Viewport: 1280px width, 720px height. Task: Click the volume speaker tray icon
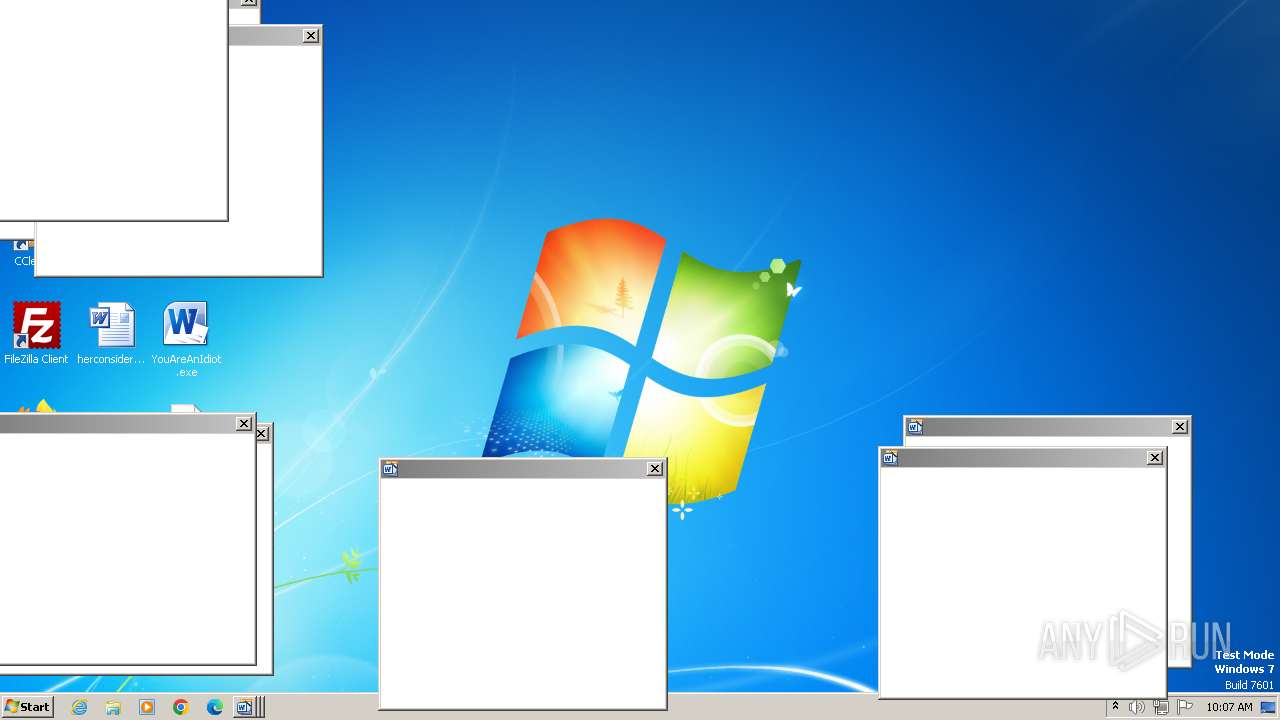(1137, 707)
